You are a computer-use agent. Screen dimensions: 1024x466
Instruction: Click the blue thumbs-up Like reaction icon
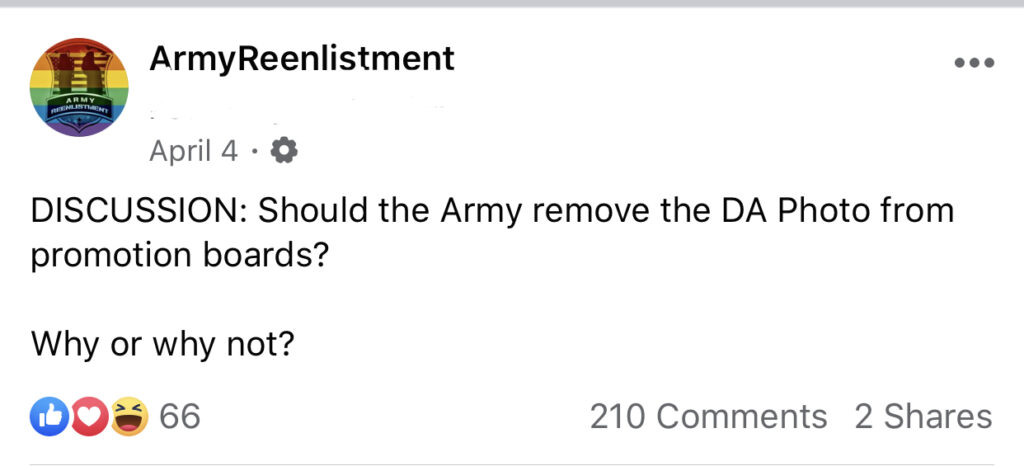coord(49,416)
